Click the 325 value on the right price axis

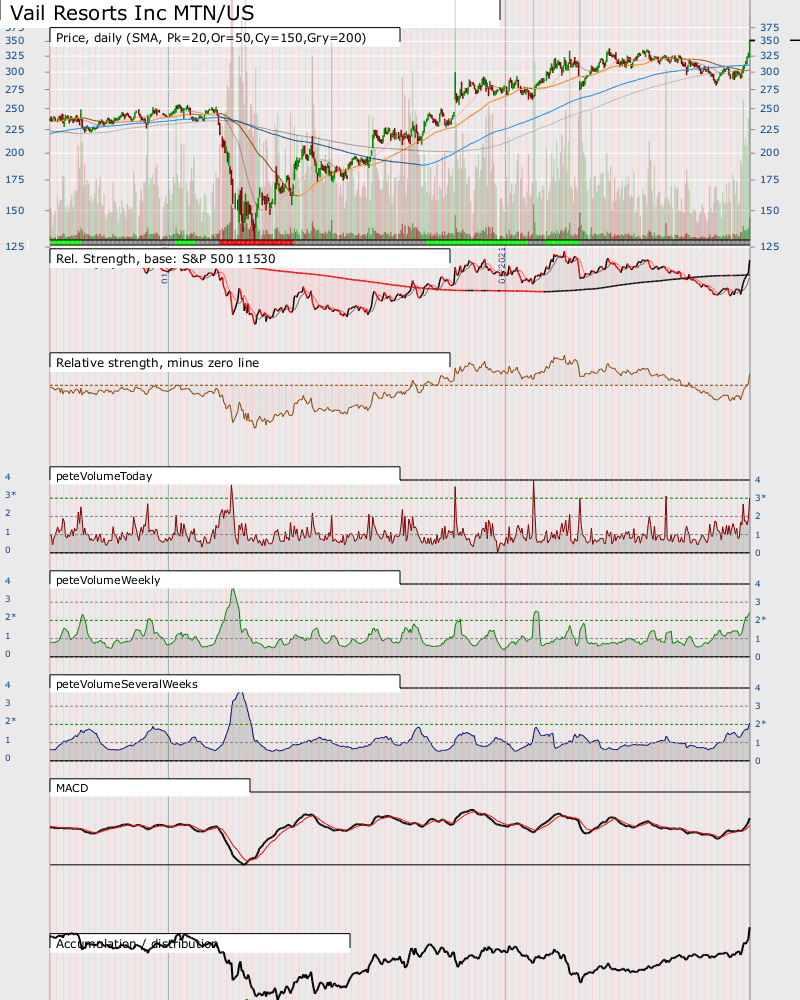(x=769, y=55)
